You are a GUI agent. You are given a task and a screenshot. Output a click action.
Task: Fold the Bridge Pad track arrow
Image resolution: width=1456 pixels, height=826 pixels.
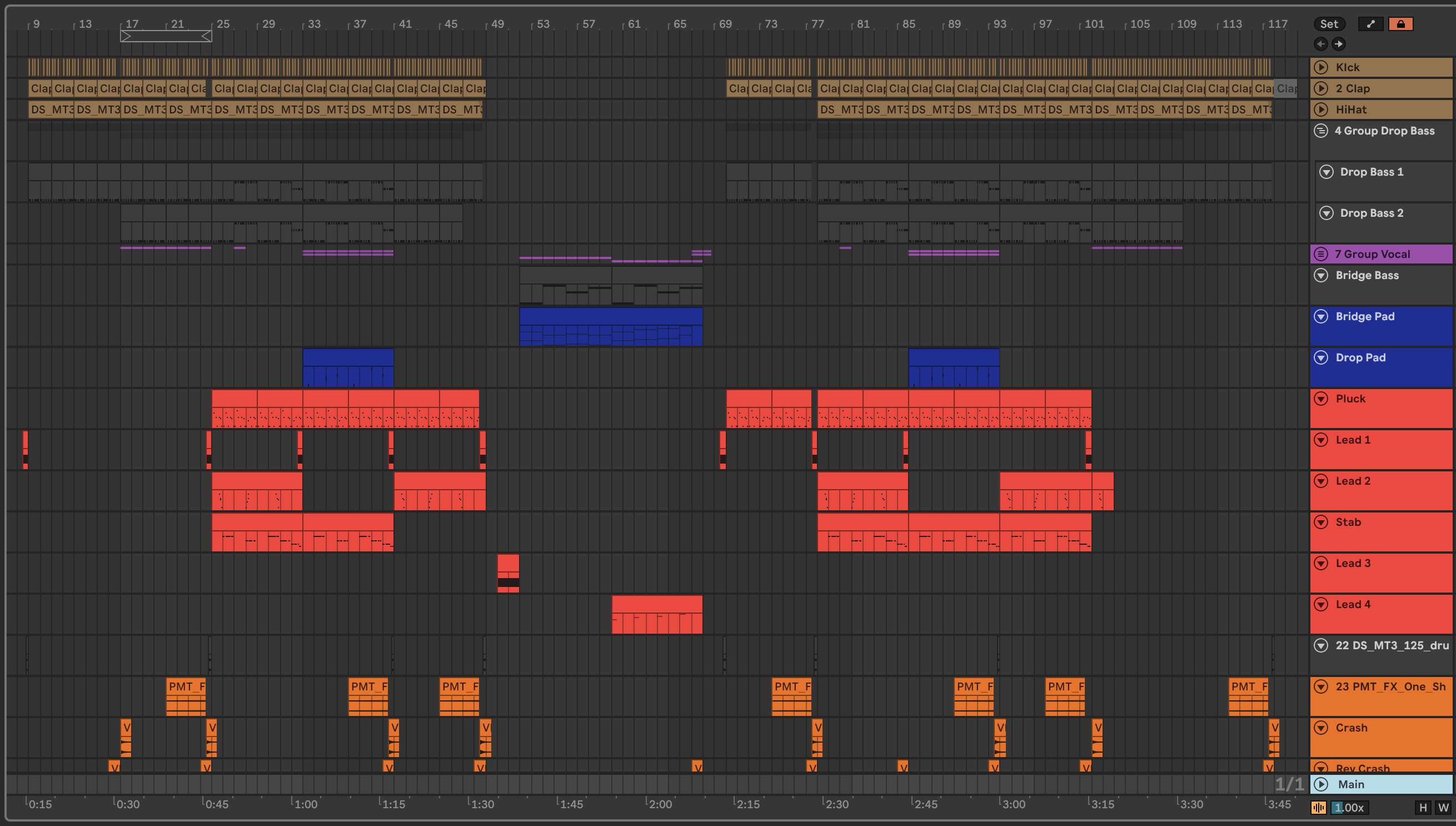(x=1321, y=316)
